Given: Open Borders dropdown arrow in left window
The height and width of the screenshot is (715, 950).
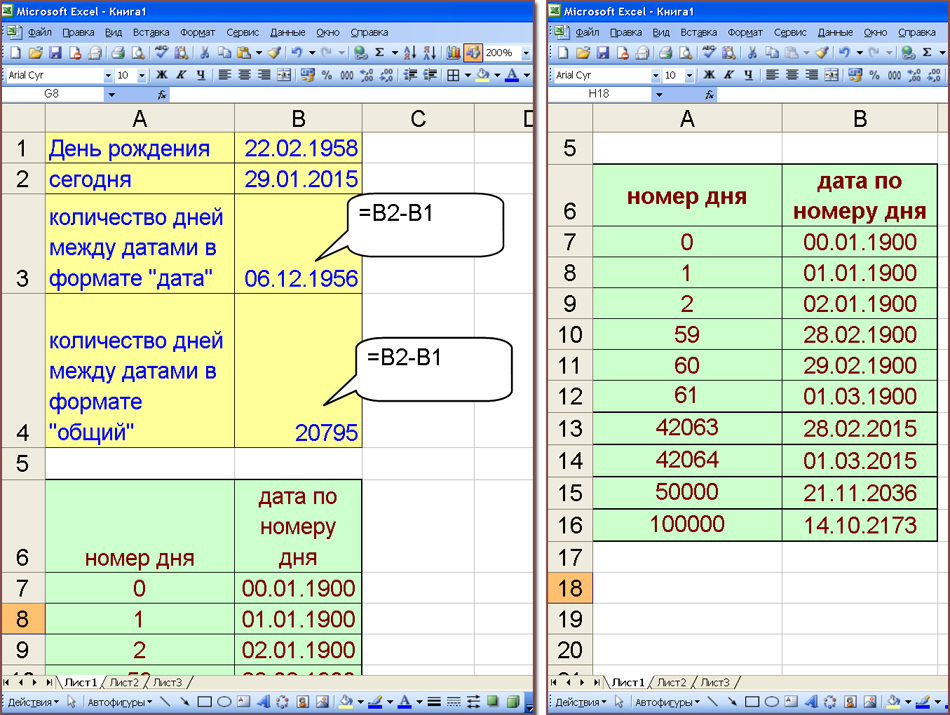Looking at the screenshot, I should [x=468, y=76].
